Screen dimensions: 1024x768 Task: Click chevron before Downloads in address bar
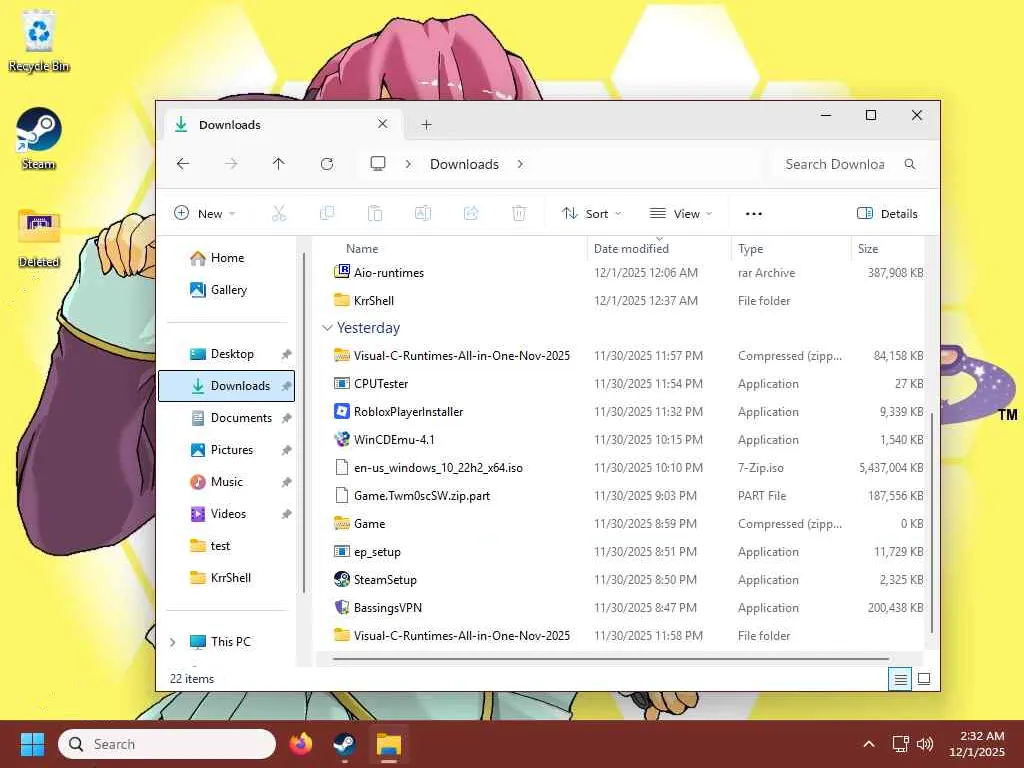pos(408,164)
